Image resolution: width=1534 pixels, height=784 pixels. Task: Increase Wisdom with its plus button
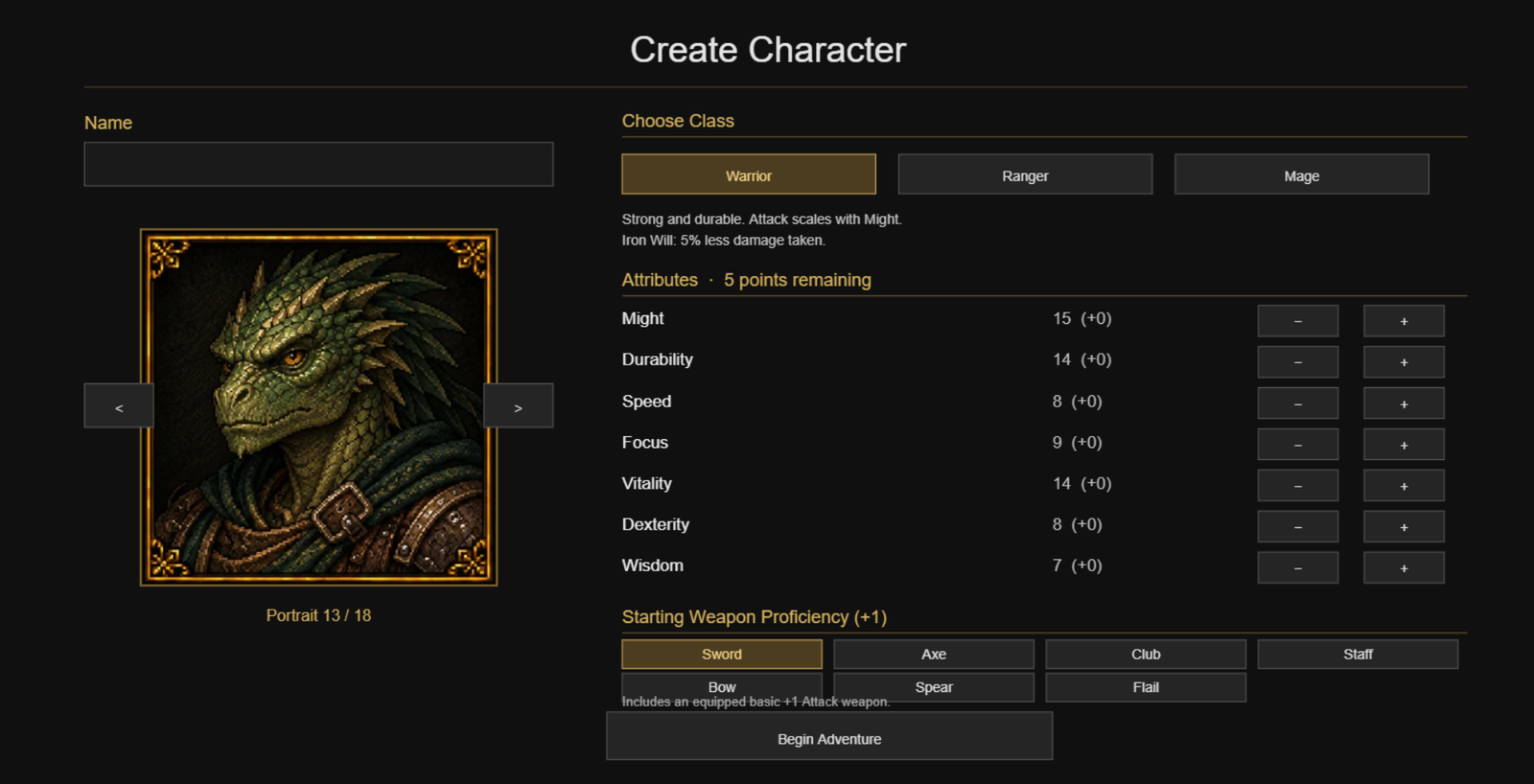[1404, 568]
